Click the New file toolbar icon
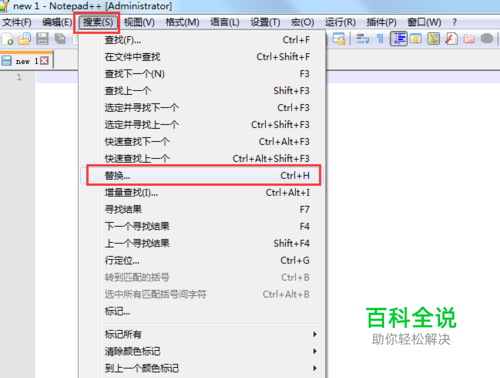The height and width of the screenshot is (378, 500). point(7,39)
